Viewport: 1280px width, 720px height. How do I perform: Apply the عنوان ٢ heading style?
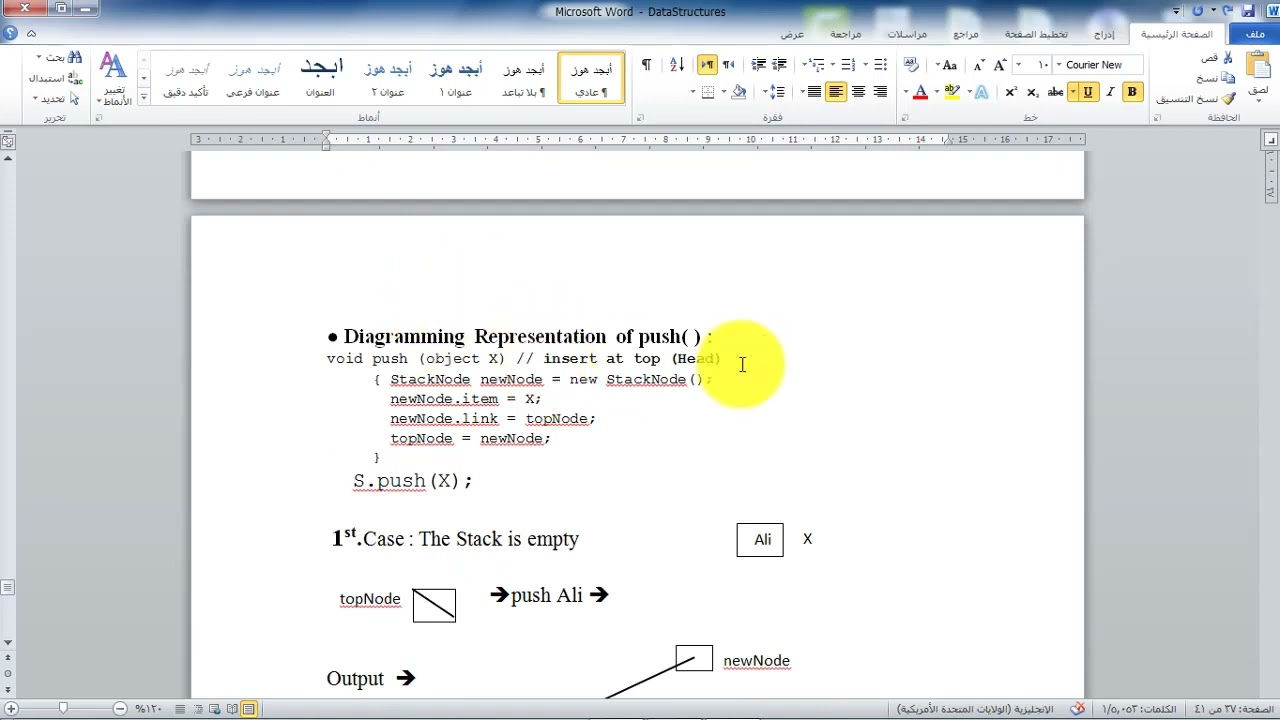[388, 78]
